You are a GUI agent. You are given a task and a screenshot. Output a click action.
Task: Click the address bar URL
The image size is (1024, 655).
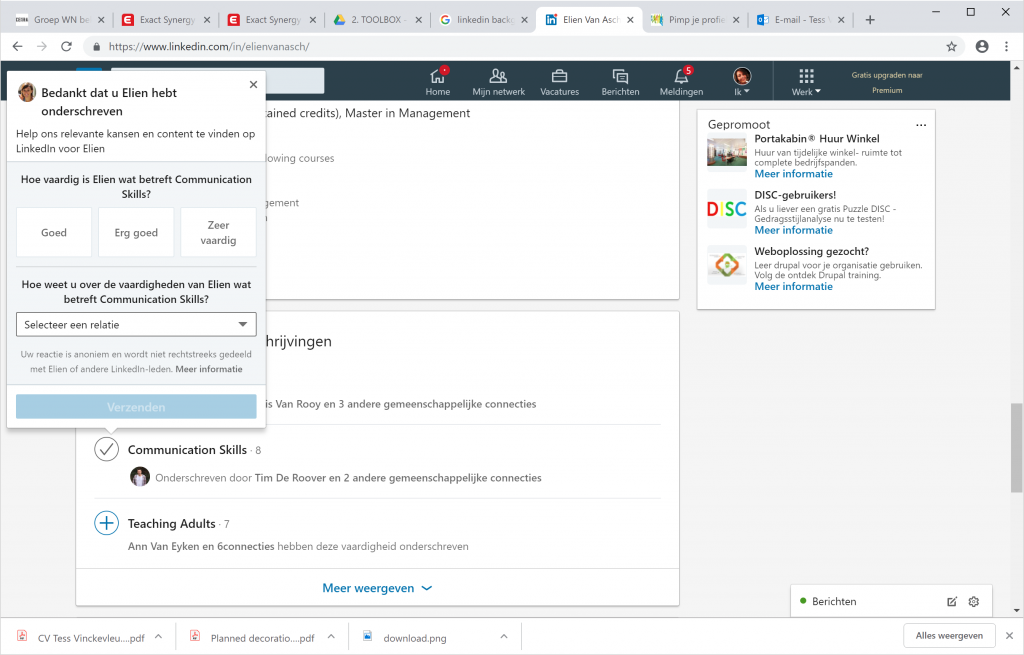pyautogui.click(x=209, y=46)
